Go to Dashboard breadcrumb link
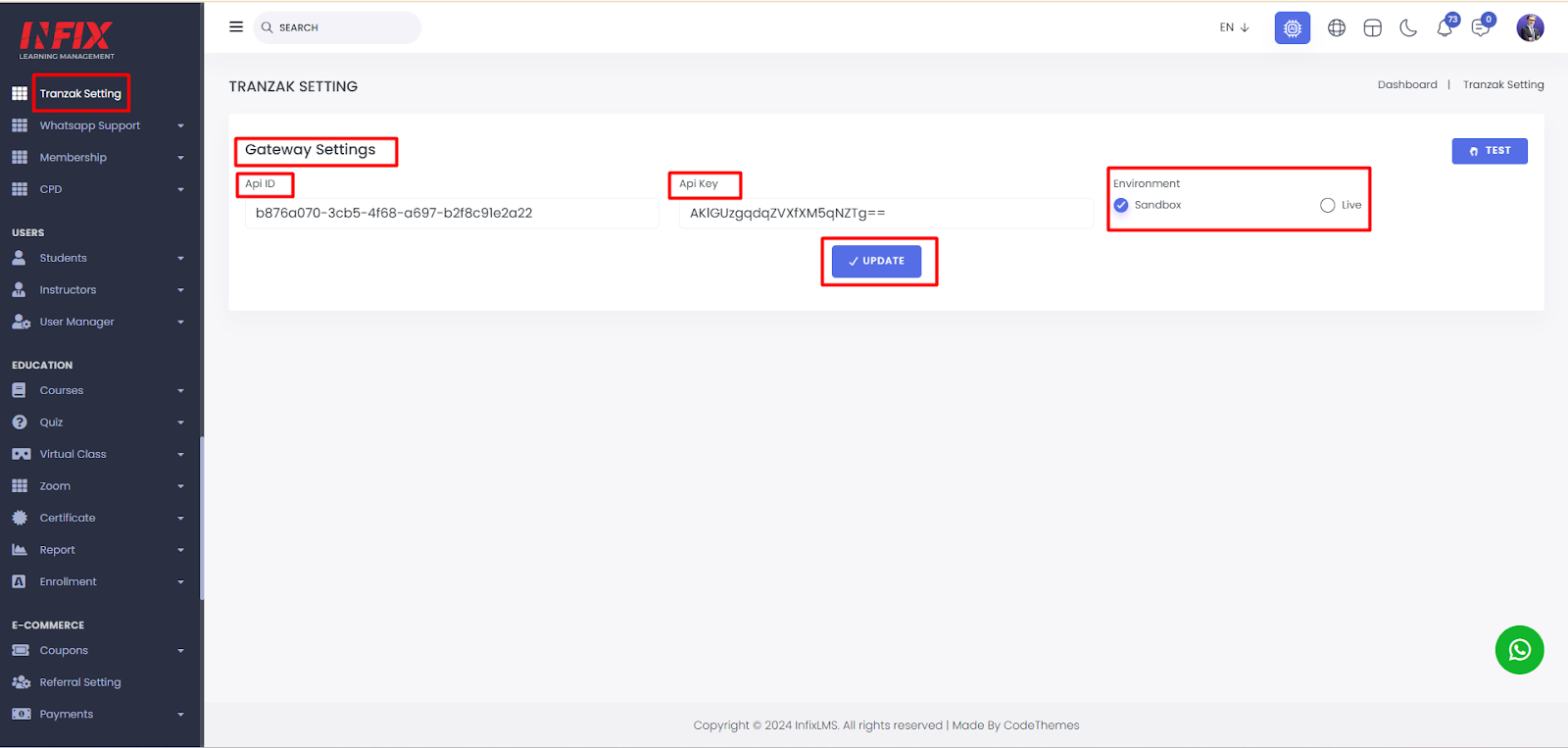Screen dimensions: 1568x748 [1407, 84]
